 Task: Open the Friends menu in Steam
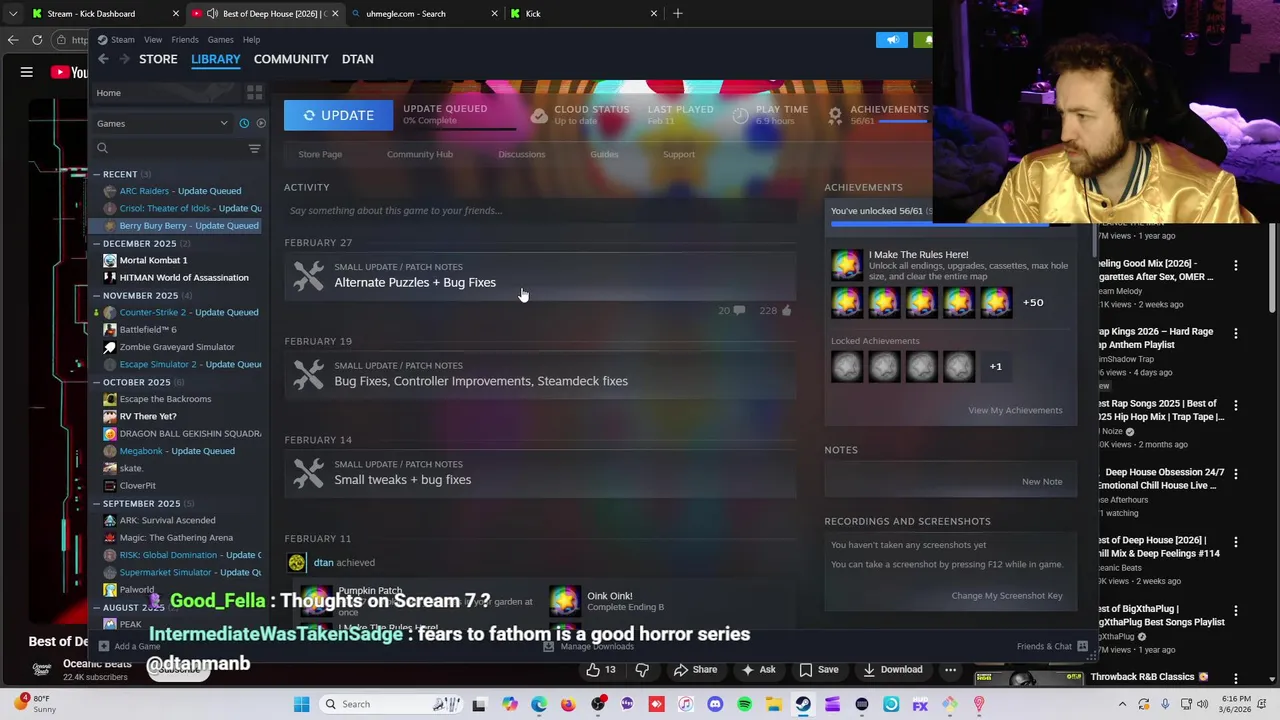click(184, 40)
